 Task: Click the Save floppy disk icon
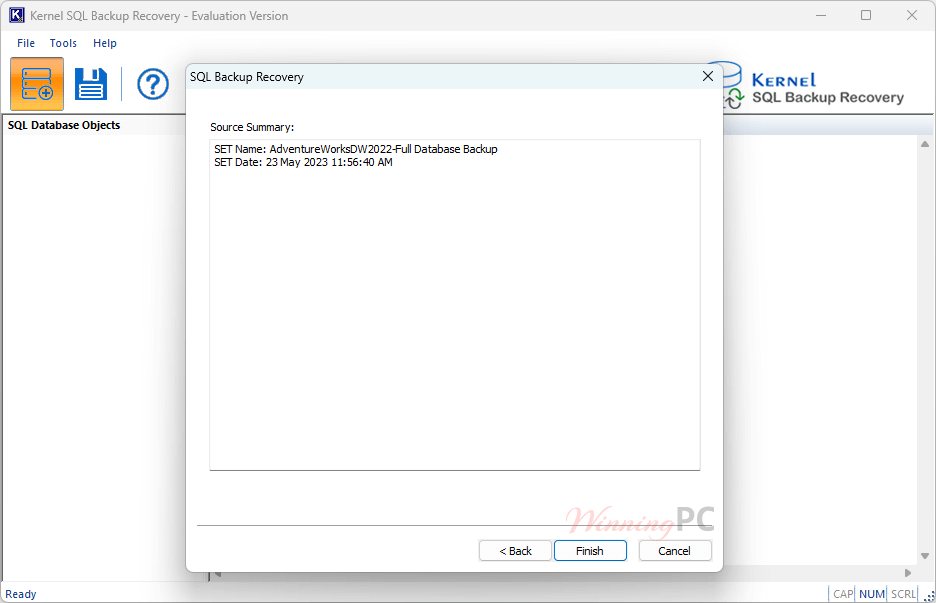pyautogui.click(x=91, y=84)
